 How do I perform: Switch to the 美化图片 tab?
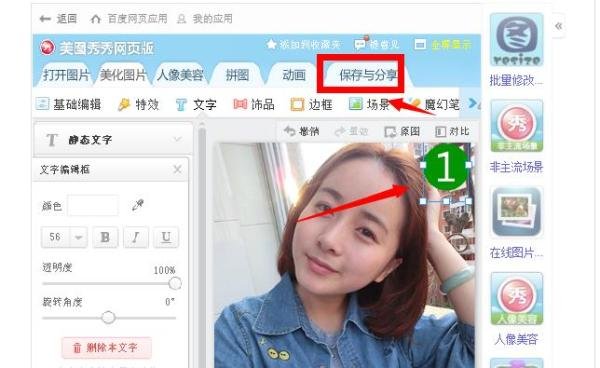click(x=123, y=75)
